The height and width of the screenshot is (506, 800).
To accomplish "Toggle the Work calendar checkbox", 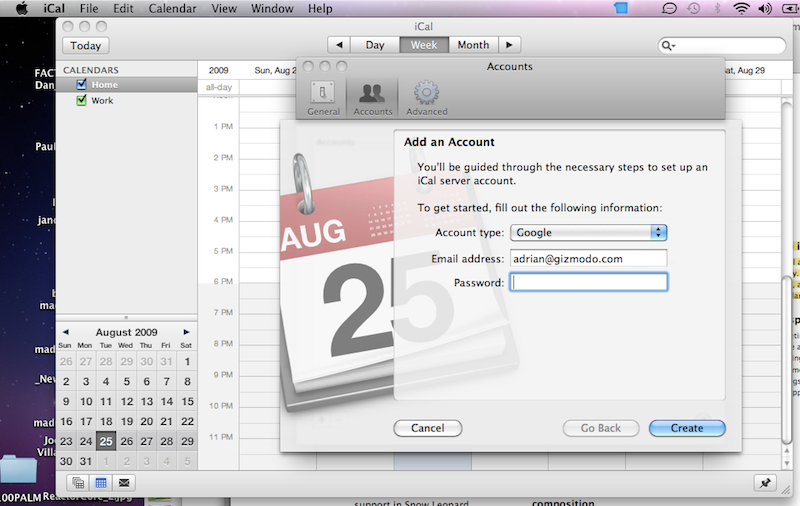I will pyautogui.click(x=81, y=100).
